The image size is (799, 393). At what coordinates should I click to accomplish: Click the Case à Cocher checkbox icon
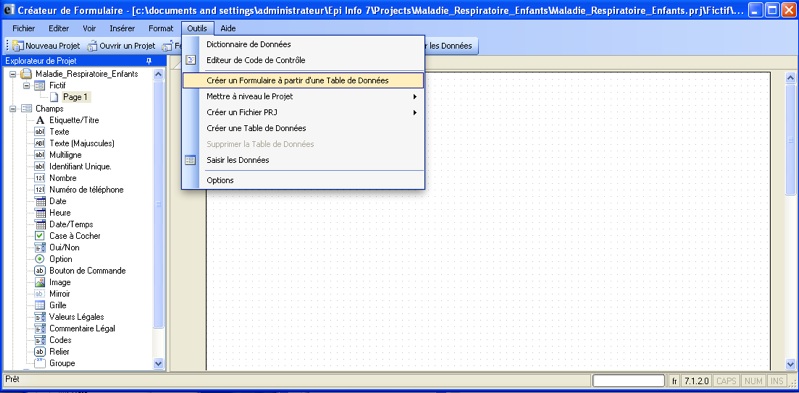[40, 236]
